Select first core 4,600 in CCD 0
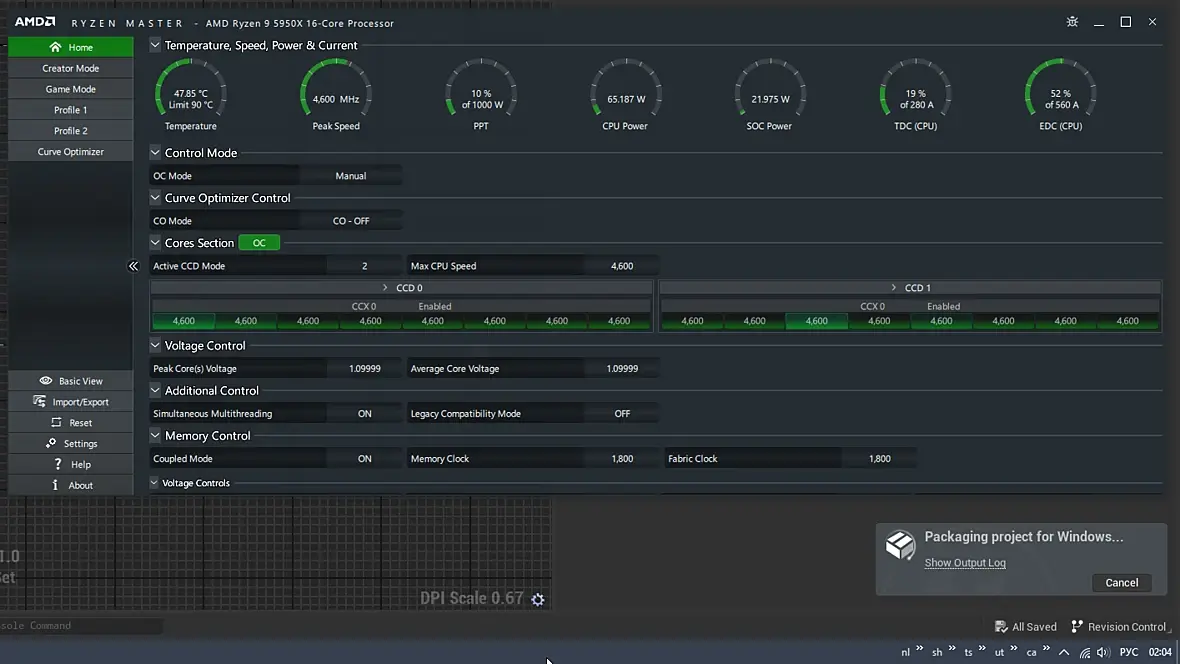This screenshot has width=1180, height=664. coord(184,321)
